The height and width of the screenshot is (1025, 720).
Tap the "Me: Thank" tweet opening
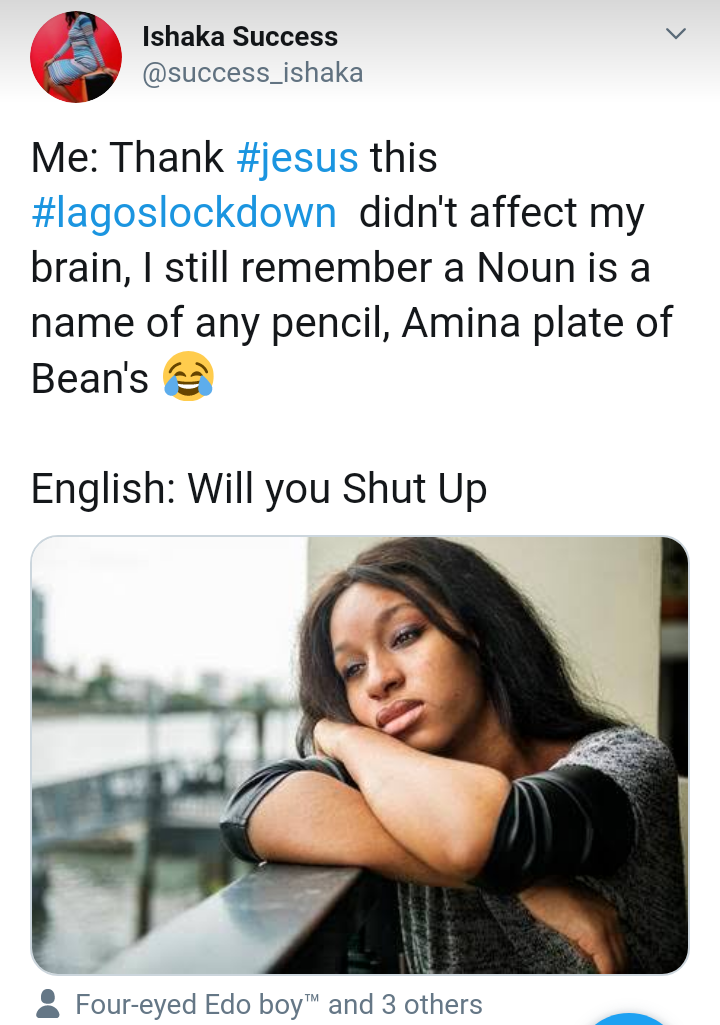click(128, 158)
